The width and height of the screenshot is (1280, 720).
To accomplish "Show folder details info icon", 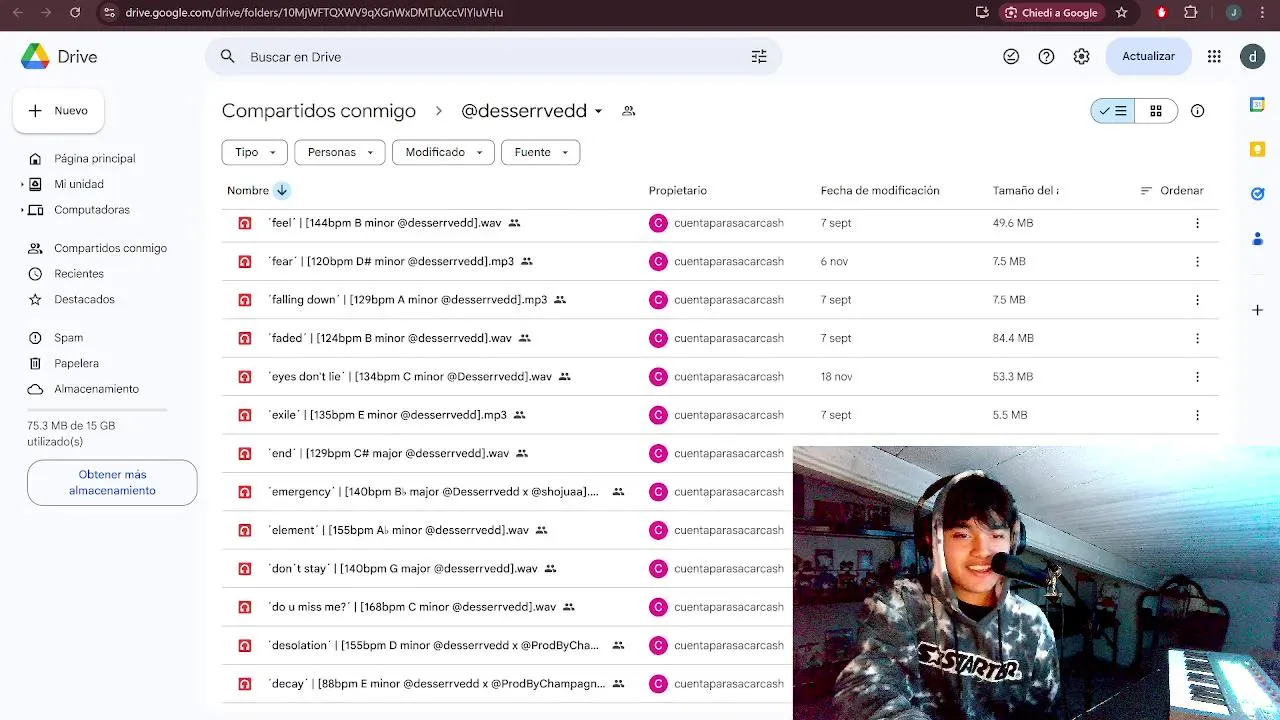I will (1198, 111).
